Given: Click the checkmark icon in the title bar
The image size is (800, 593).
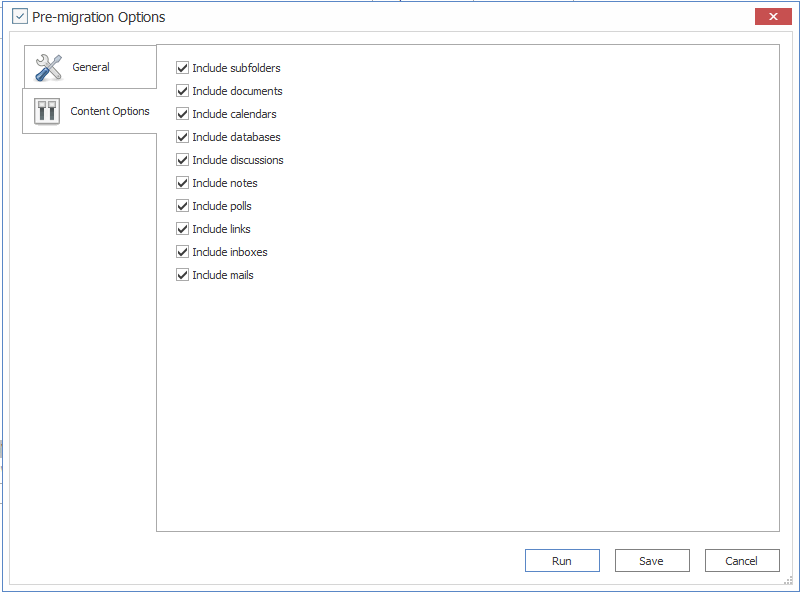Looking at the screenshot, I should click(19, 16).
